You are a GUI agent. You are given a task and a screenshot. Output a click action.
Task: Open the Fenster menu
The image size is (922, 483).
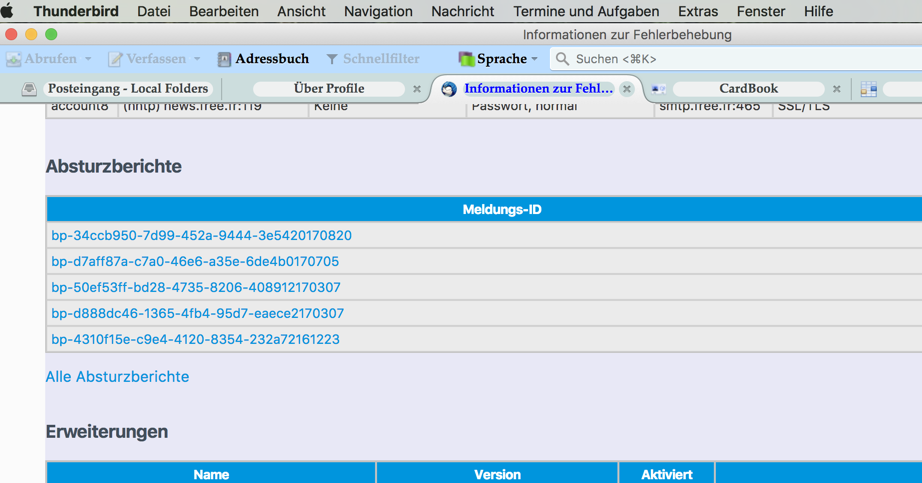[x=761, y=11]
